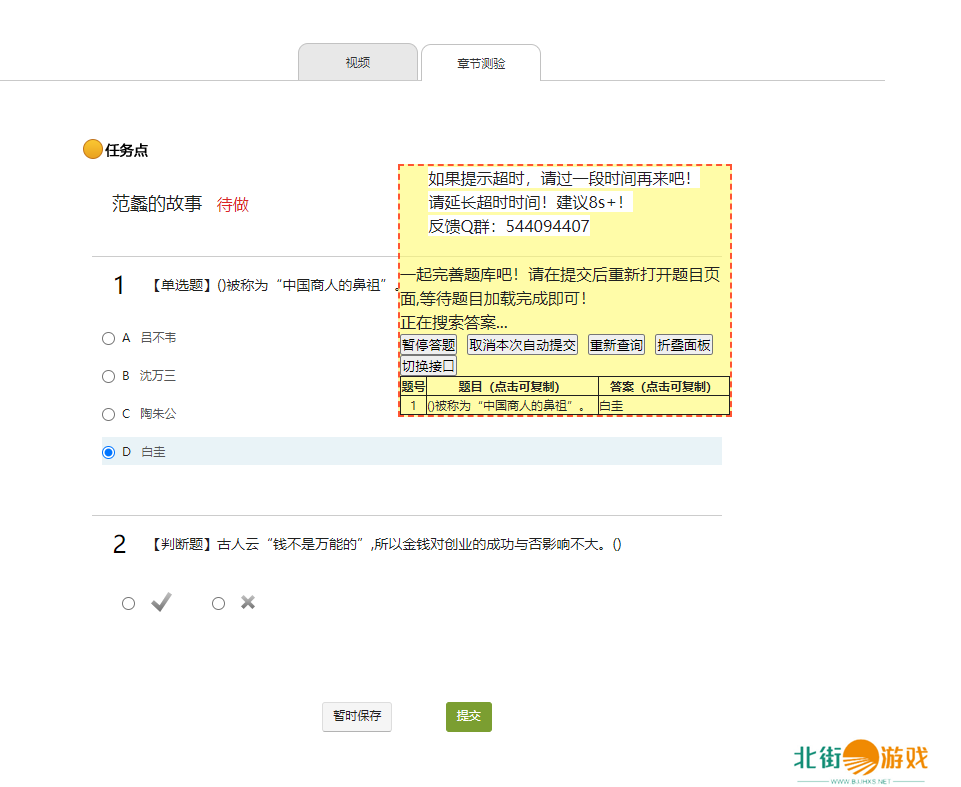The image size is (961, 787).
Task: Choose the true radio button for question 2
Action: click(x=128, y=603)
